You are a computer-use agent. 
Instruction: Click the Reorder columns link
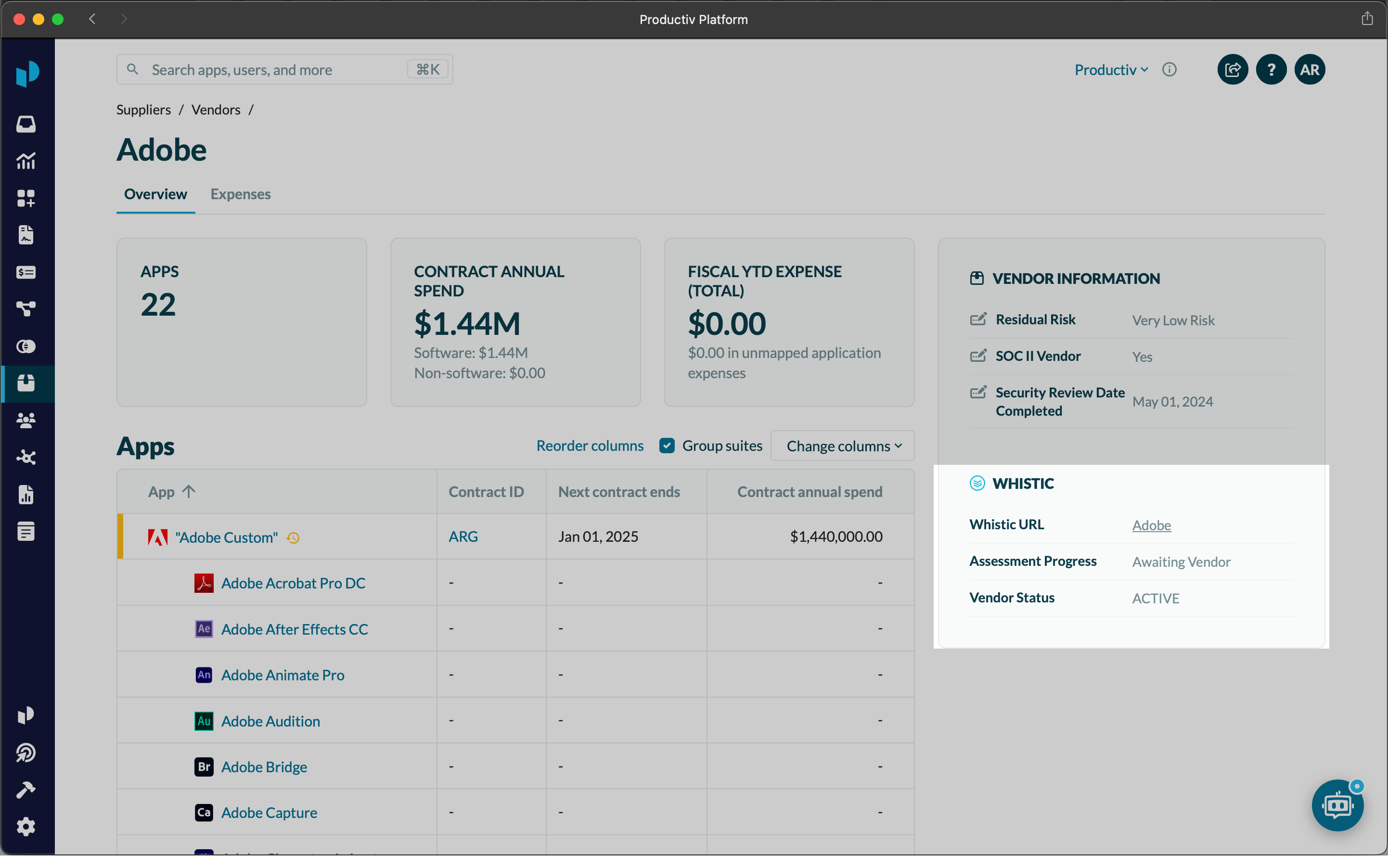[x=589, y=446]
